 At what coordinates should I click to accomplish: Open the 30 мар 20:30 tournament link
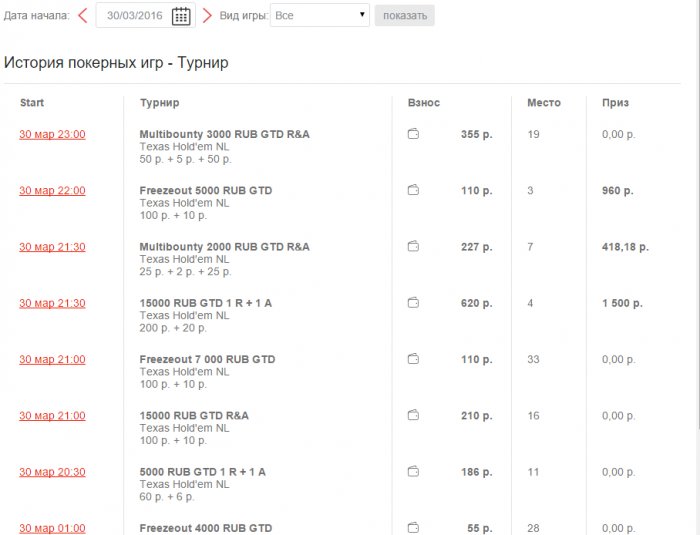[52, 471]
